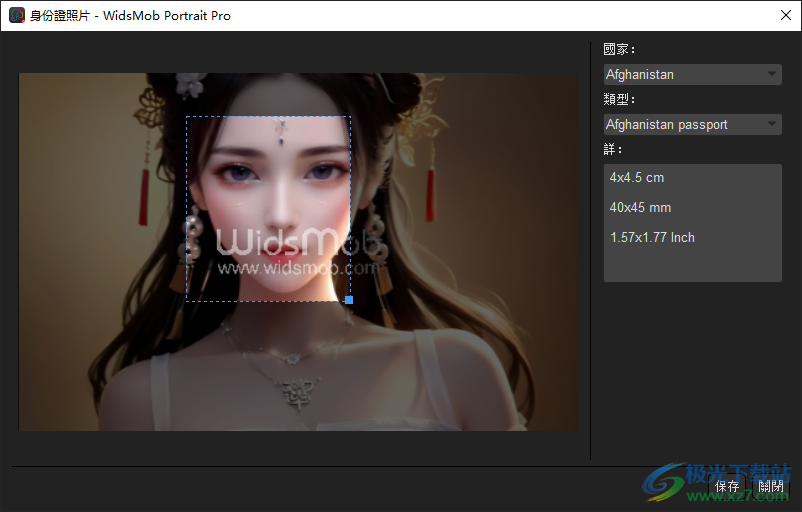Click the 類型 label
Image resolution: width=802 pixels, height=512 pixels.
[619, 99]
